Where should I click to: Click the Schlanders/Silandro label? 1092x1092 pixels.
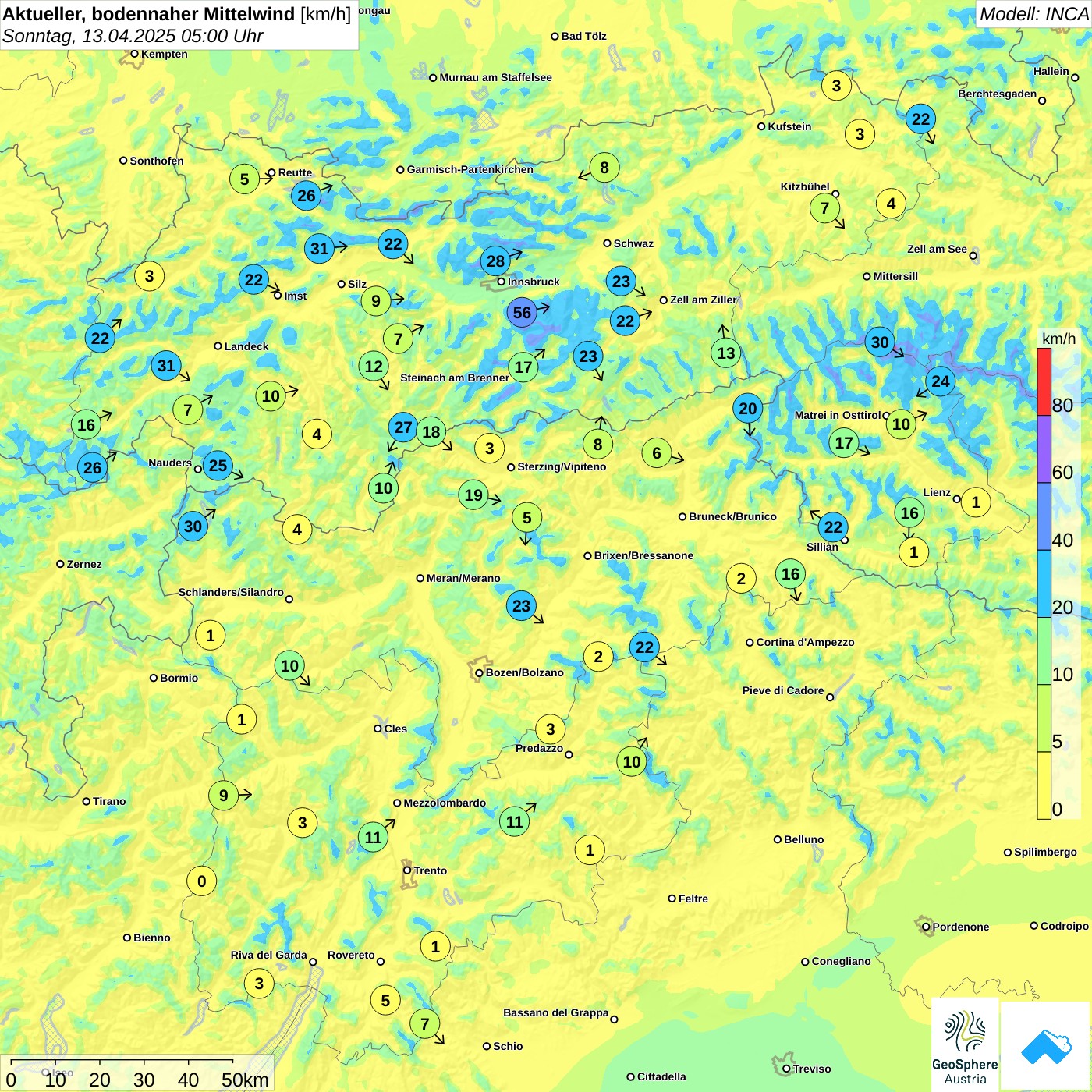coord(231,592)
